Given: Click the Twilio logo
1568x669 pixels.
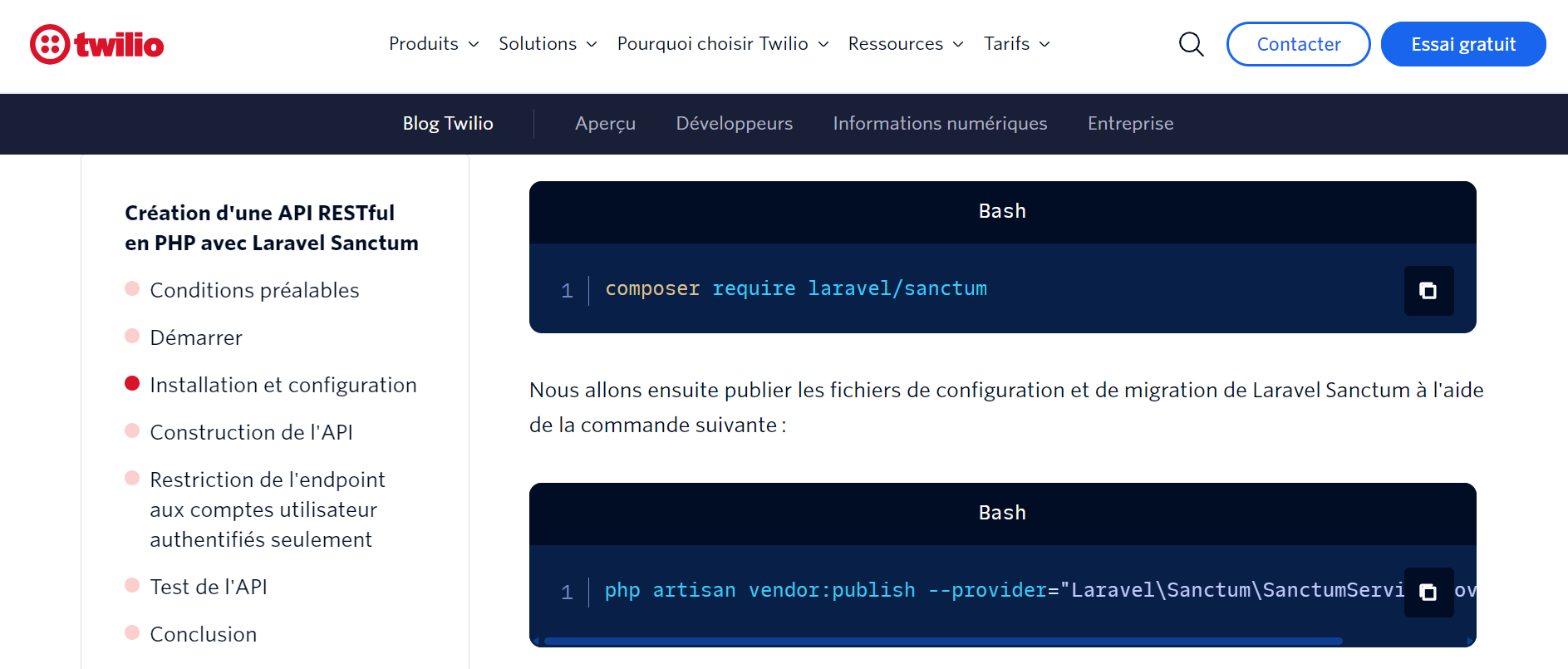Looking at the screenshot, I should tap(97, 44).
